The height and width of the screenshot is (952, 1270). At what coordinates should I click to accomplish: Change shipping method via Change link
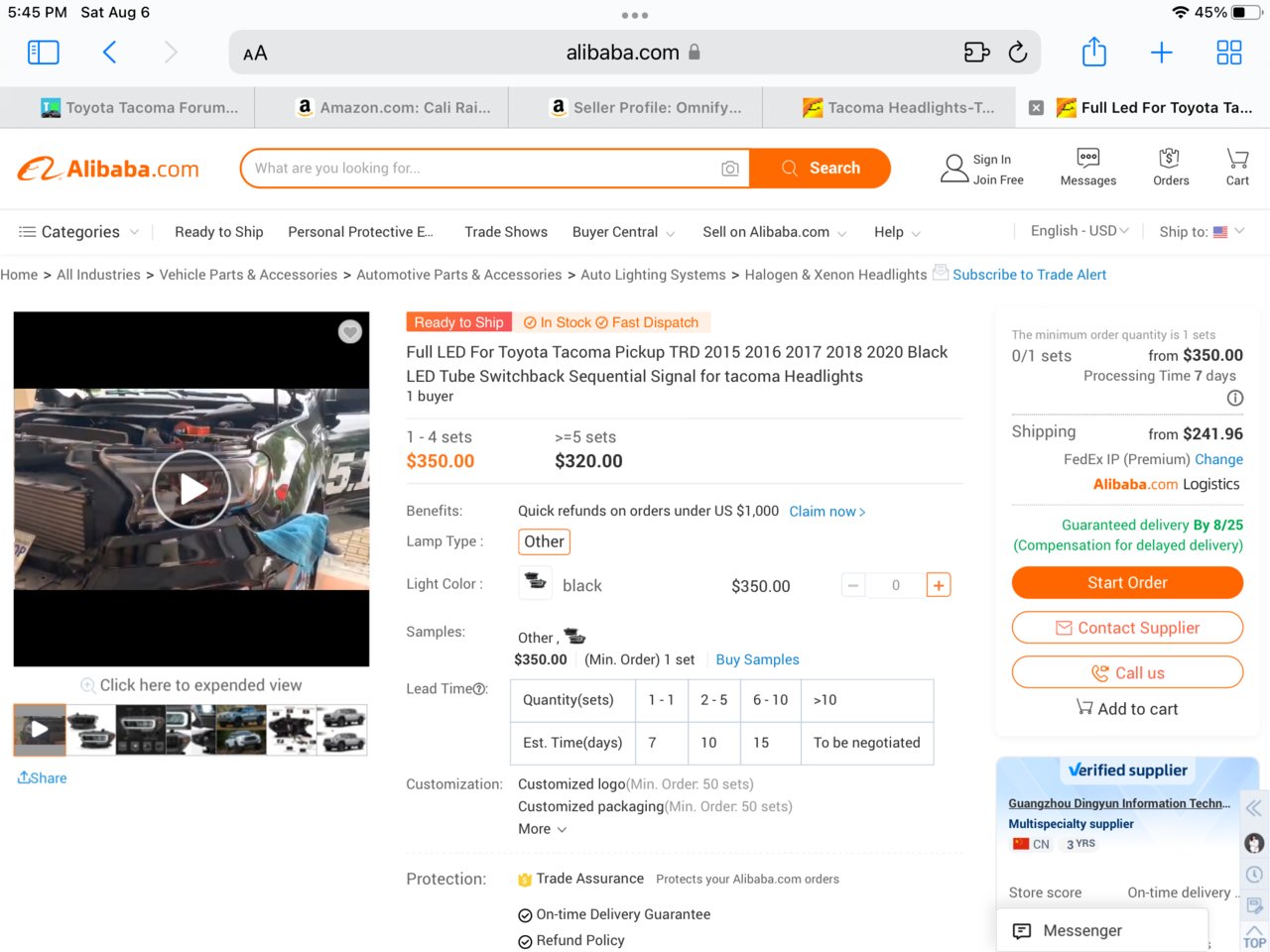point(1218,459)
